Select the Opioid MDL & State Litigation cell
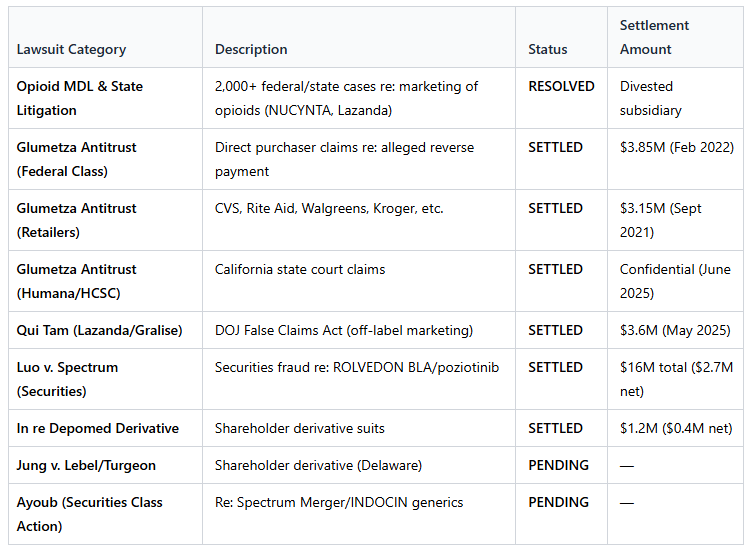The width and height of the screenshot is (749, 552). coord(81,98)
